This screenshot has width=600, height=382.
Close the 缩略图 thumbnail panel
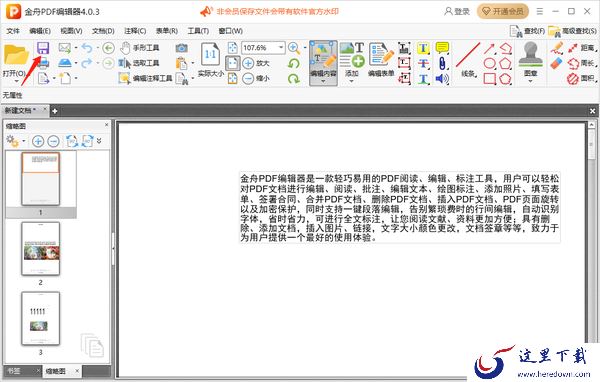106,125
